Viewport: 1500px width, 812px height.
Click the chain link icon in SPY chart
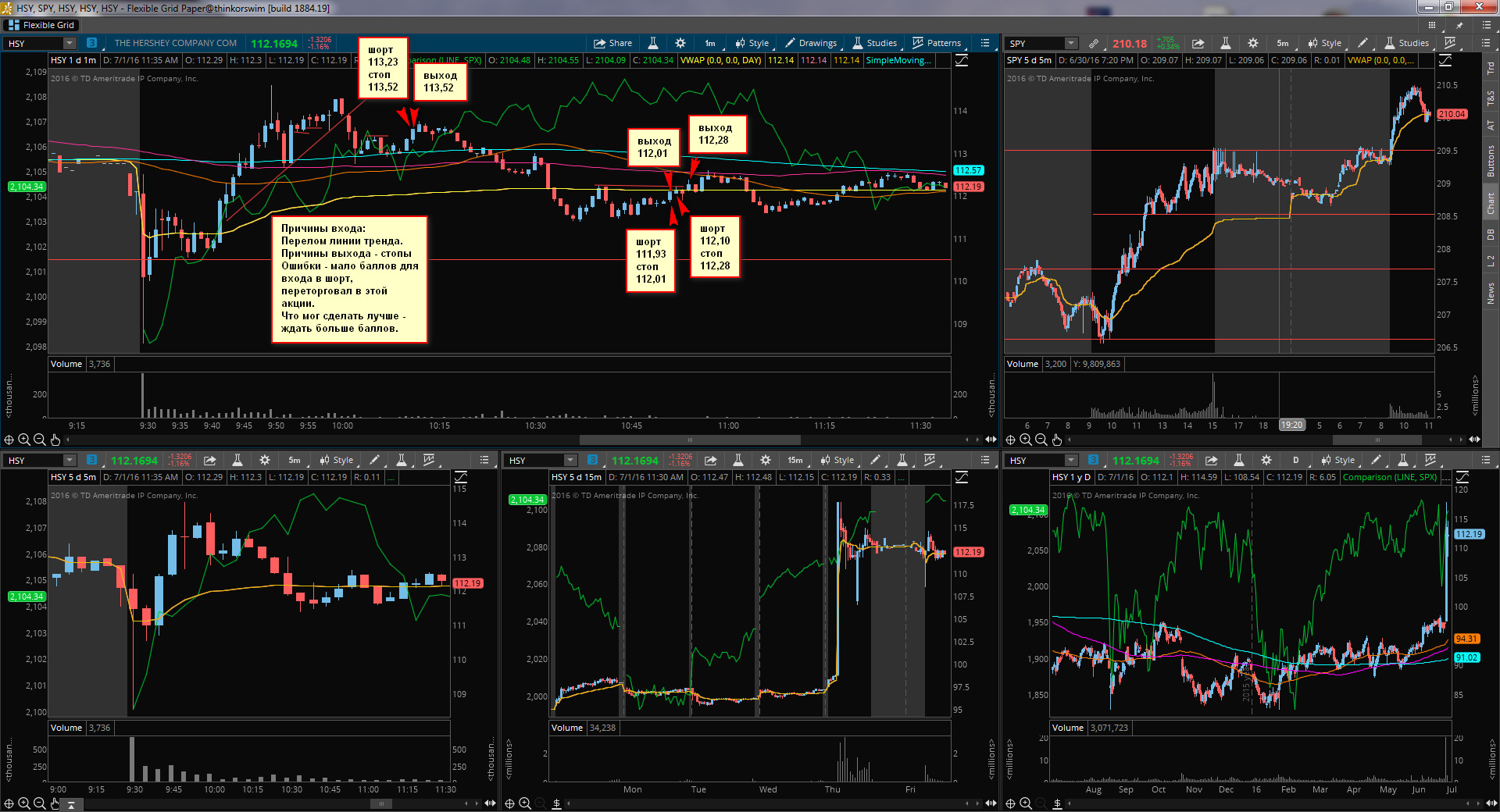tap(1094, 43)
